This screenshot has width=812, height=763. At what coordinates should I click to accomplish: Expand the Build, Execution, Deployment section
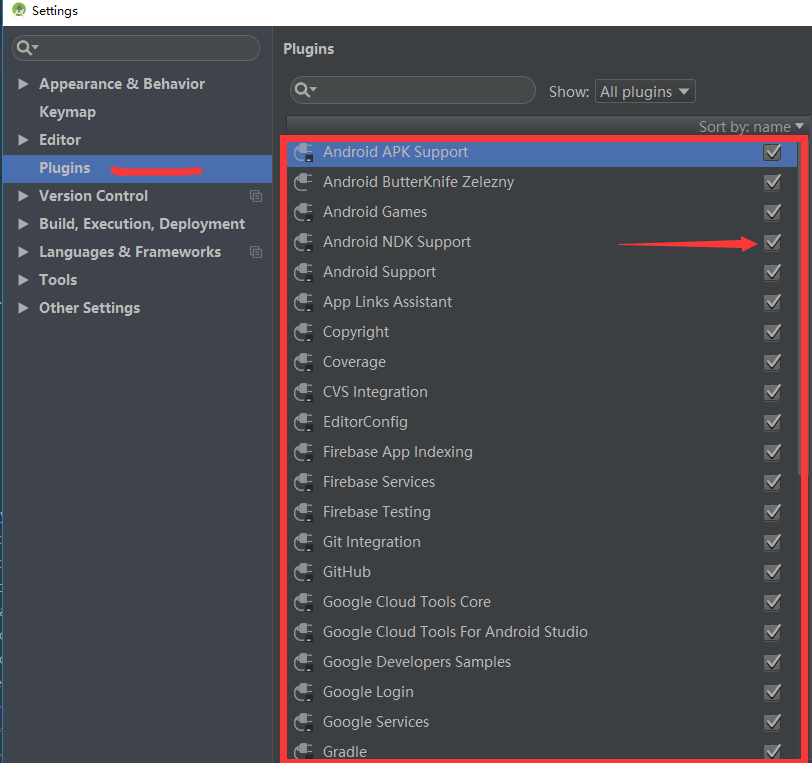coord(24,224)
